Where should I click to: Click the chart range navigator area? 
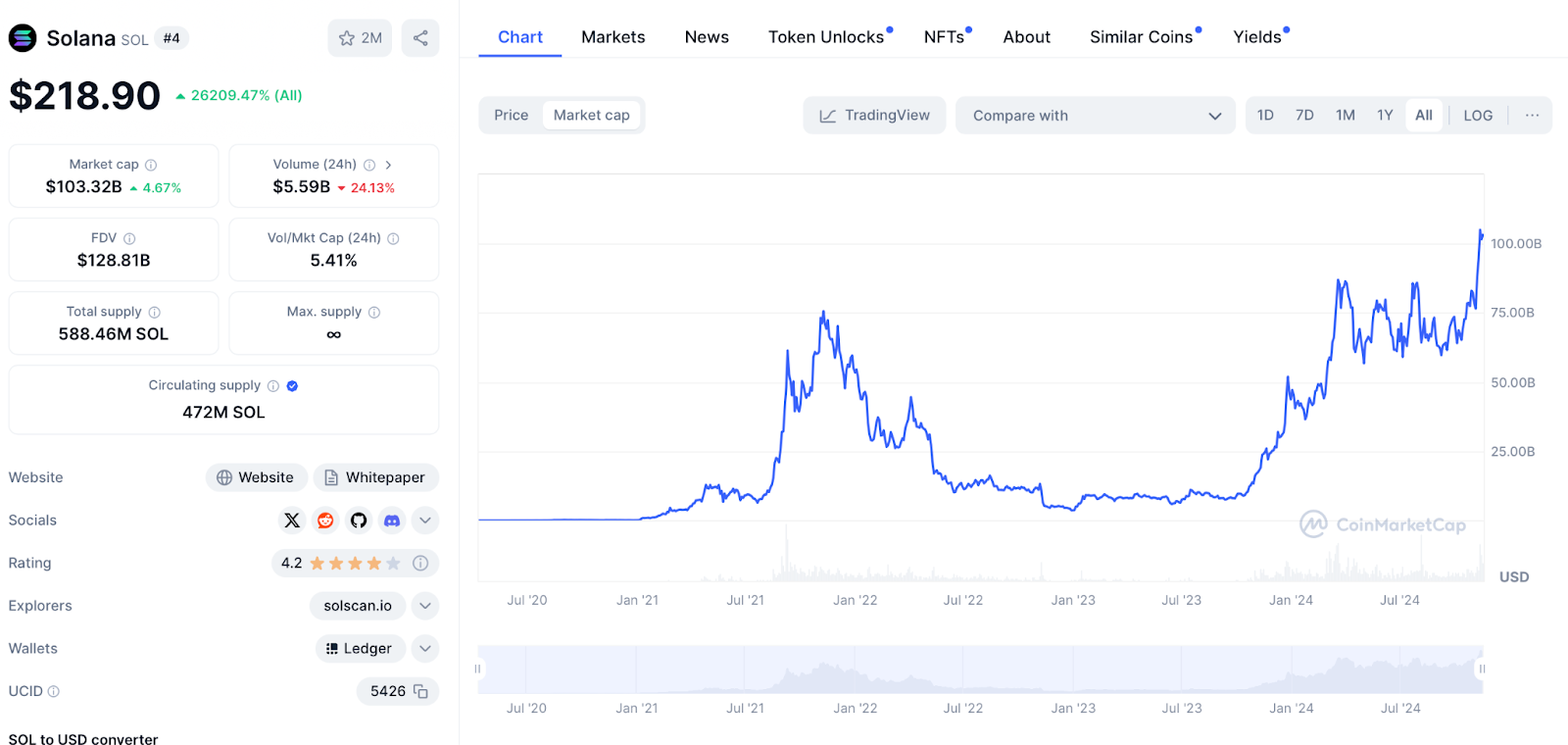click(980, 670)
